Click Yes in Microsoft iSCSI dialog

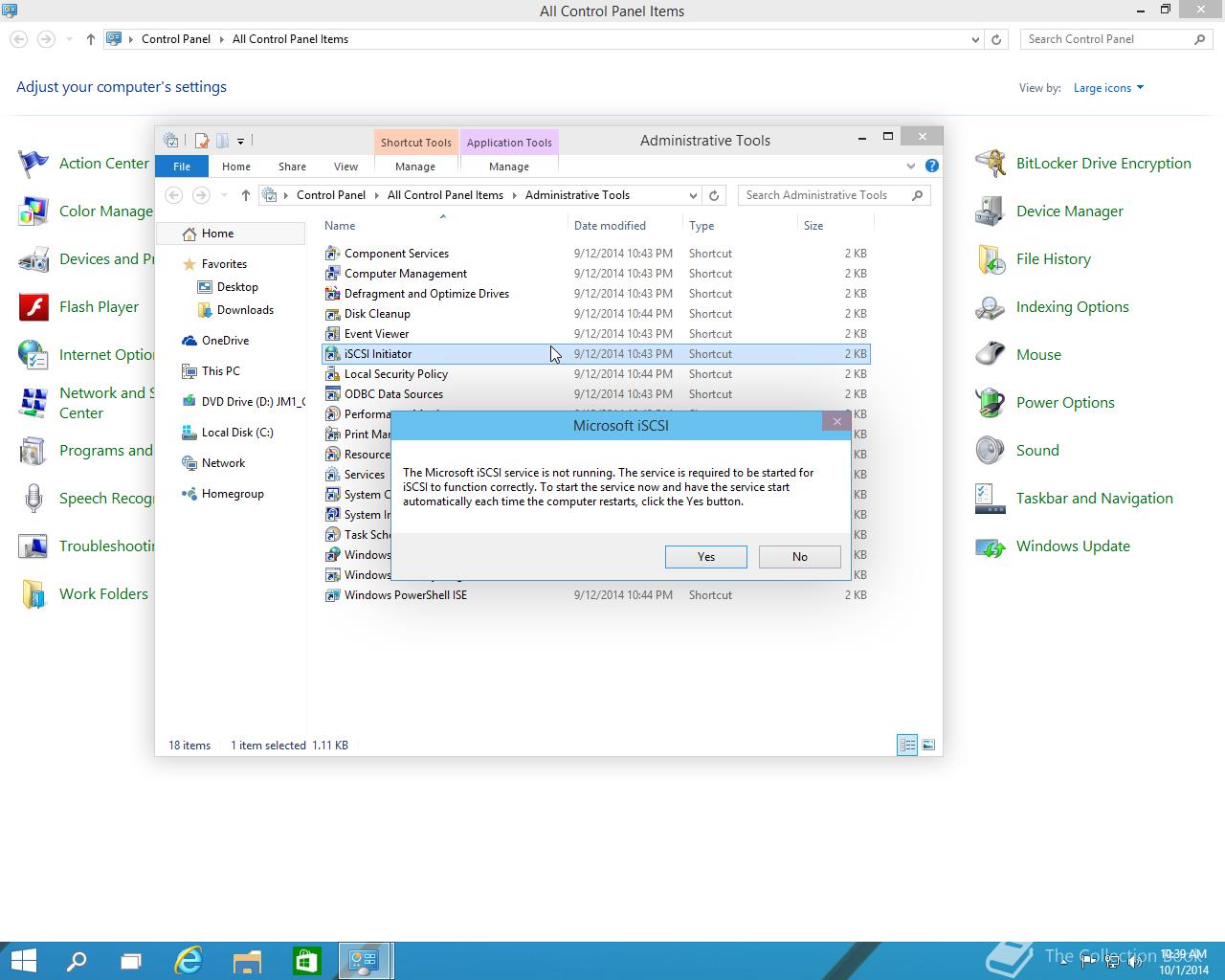pyautogui.click(x=705, y=557)
